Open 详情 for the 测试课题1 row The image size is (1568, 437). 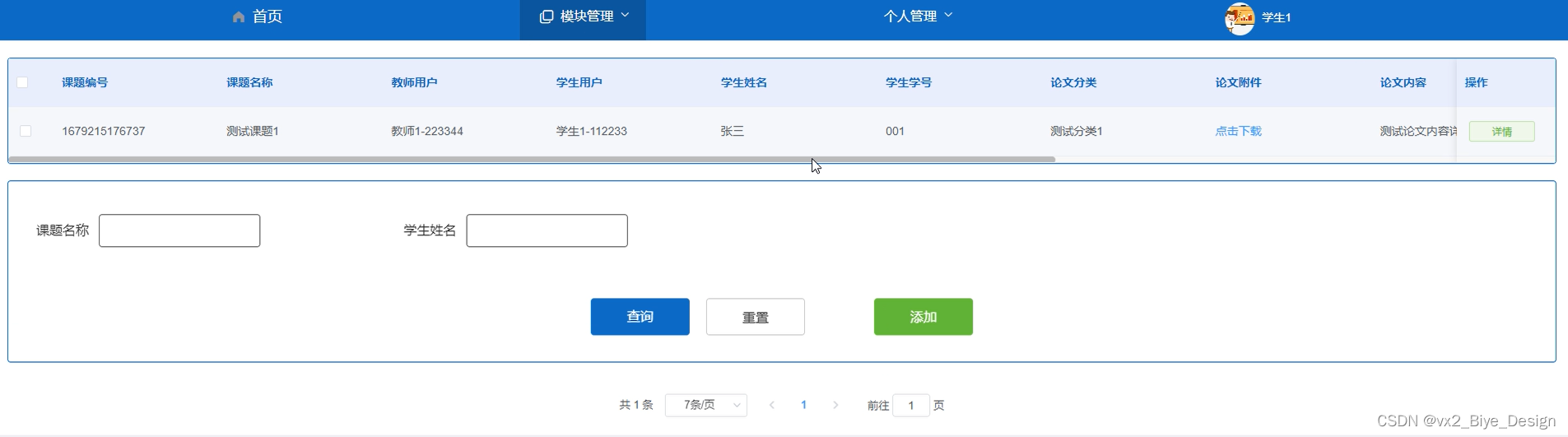(x=1501, y=132)
